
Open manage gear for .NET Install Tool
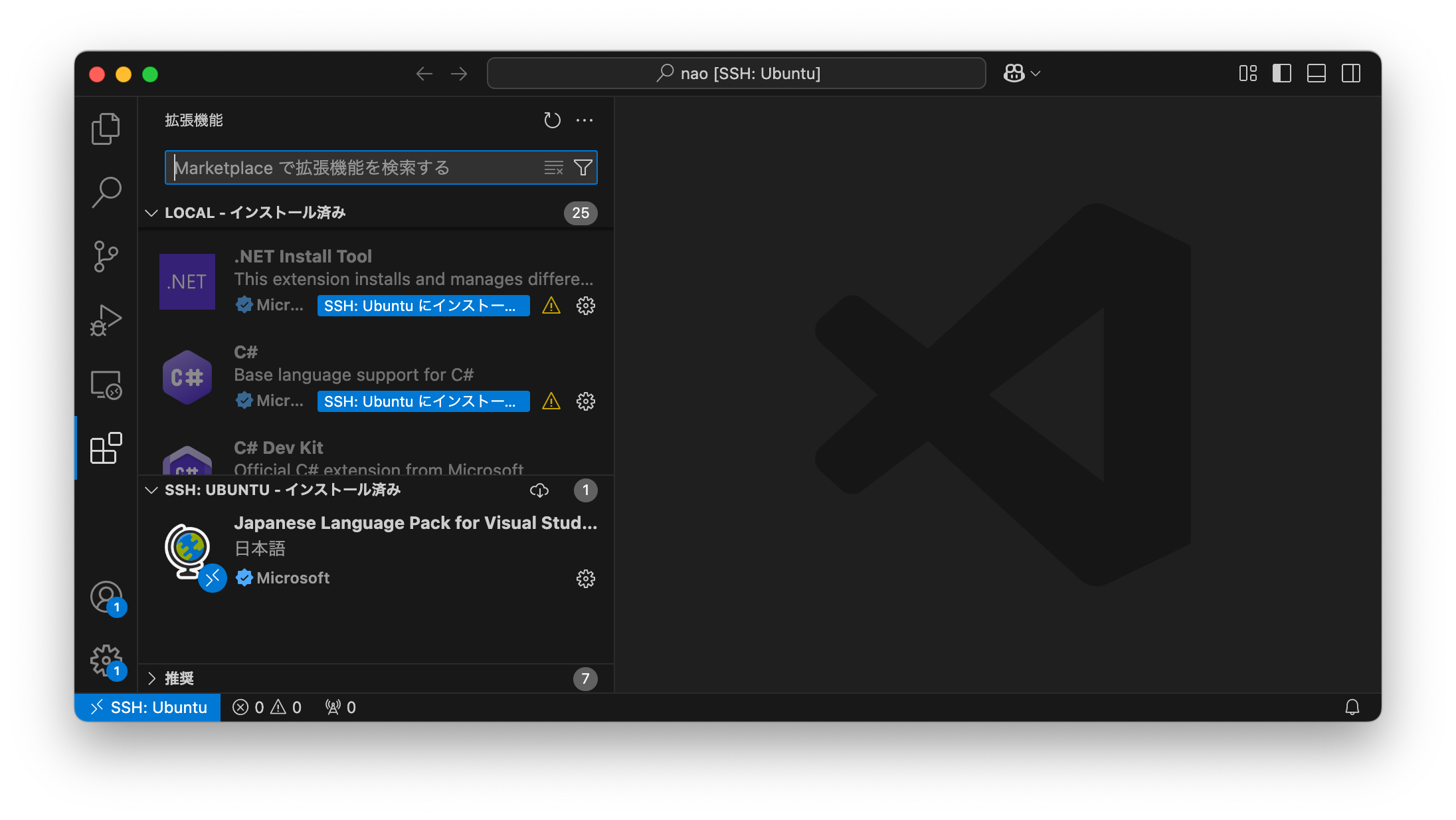[x=586, y=306]
